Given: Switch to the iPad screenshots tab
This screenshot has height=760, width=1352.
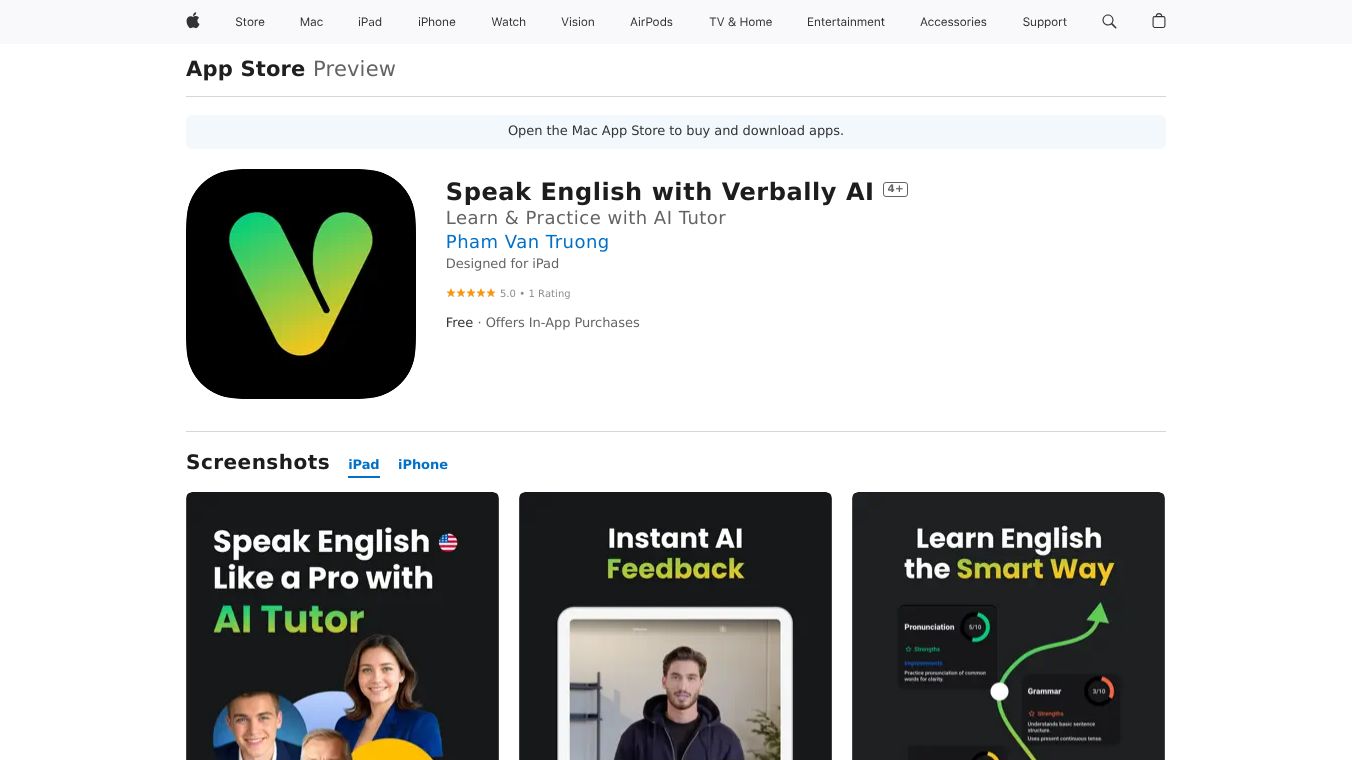Looking at the screenshot, I should (364, 464).
